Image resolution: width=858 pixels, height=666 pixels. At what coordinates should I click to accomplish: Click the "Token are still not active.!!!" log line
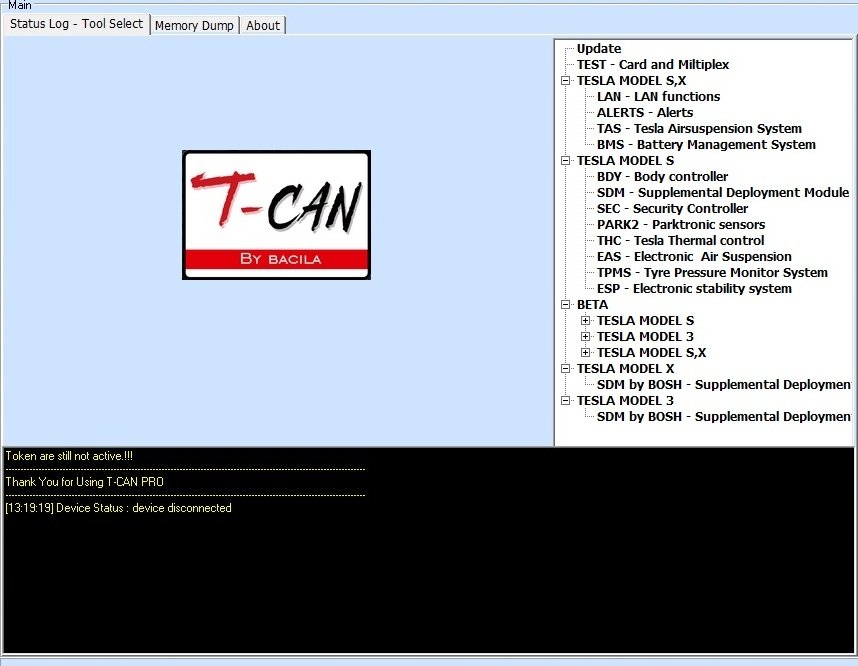69,456
